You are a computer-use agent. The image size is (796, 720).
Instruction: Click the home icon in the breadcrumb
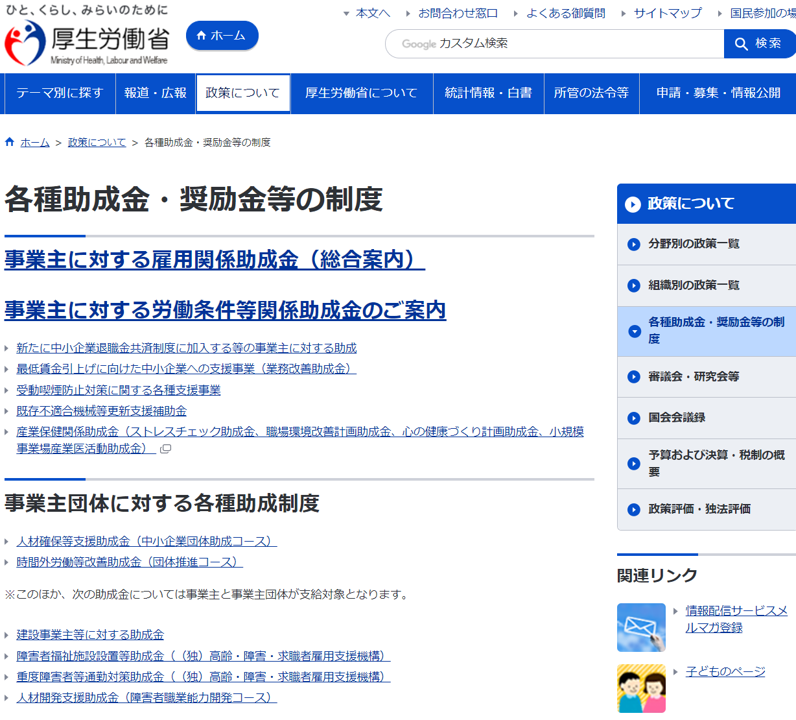9,142
